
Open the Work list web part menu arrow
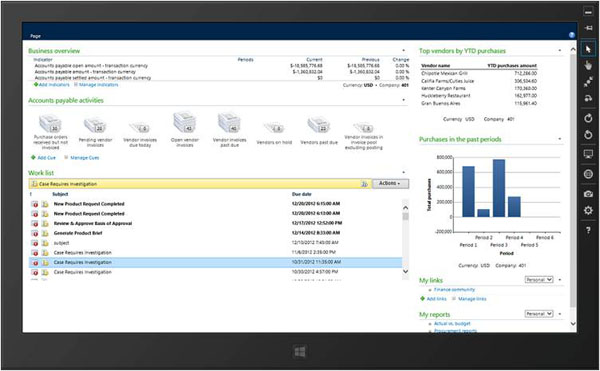click(403, 172)
